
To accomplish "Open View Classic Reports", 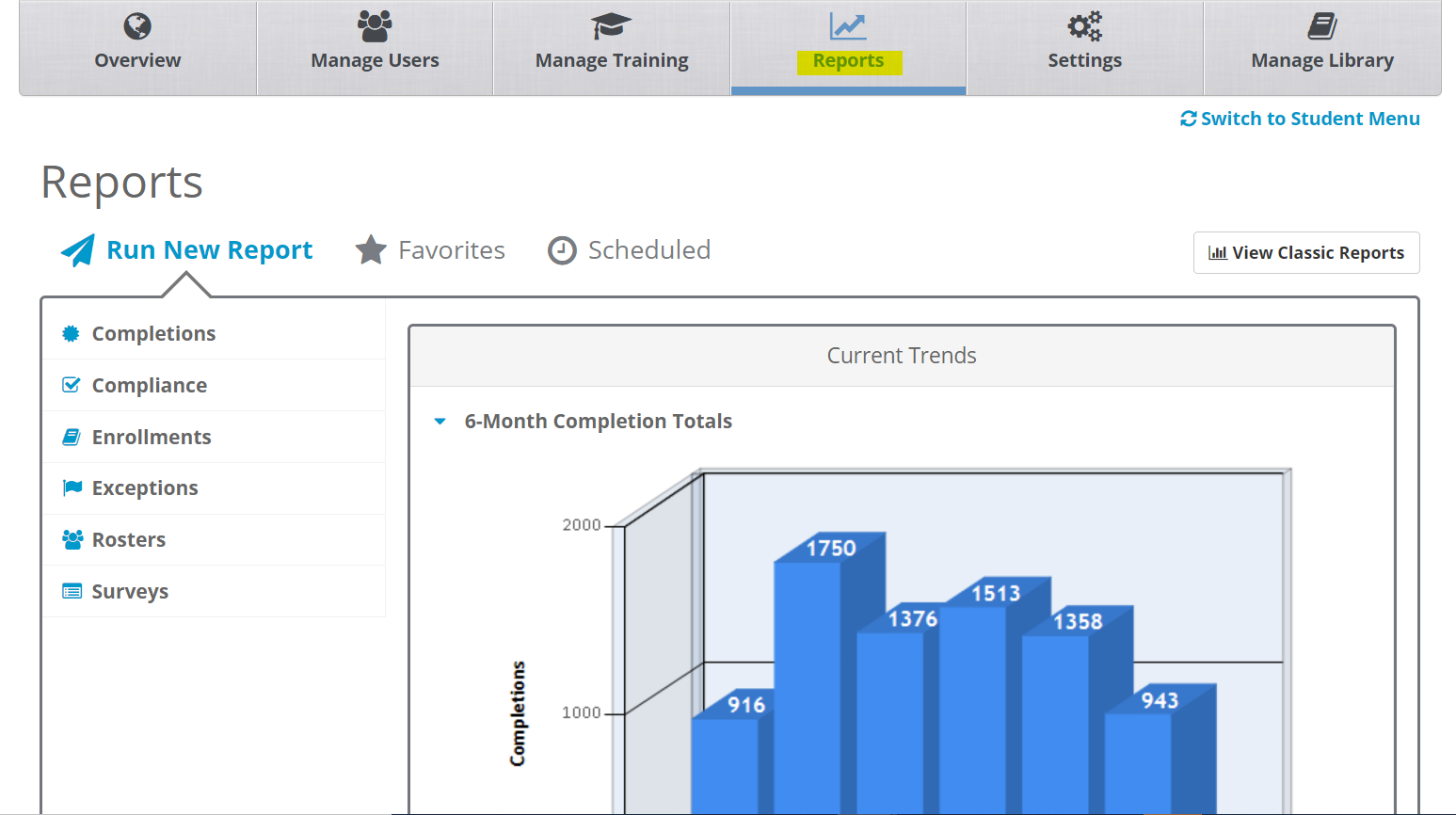I will 1306,253.
